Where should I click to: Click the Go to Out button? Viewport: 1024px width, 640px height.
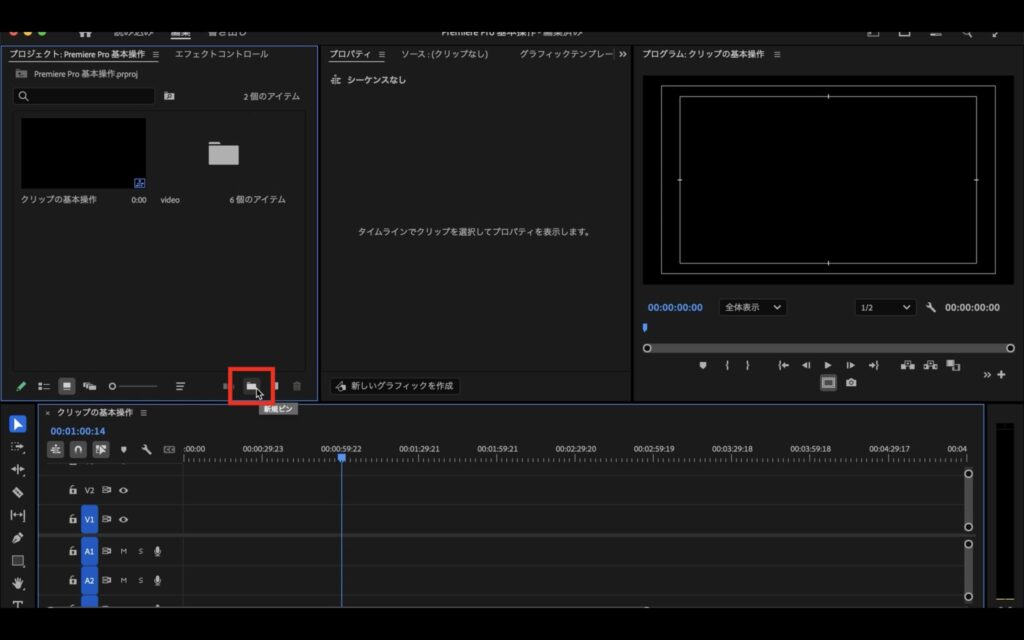873,365
